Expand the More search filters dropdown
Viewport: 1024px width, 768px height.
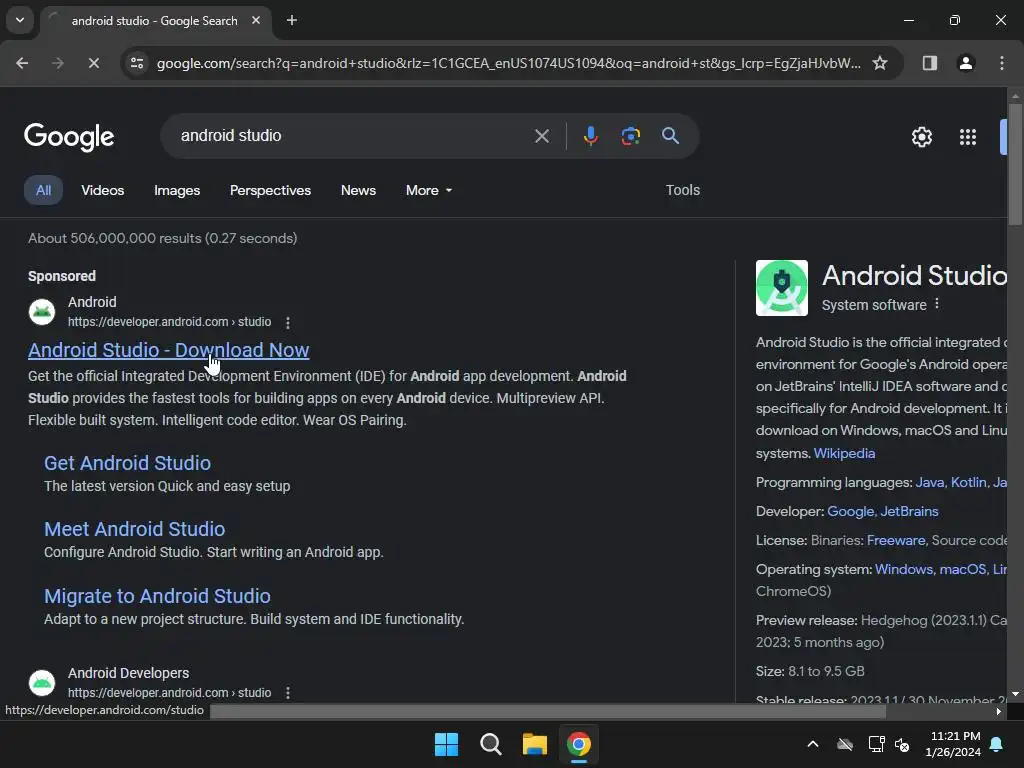pyautogui.click(x=429, y=190)
